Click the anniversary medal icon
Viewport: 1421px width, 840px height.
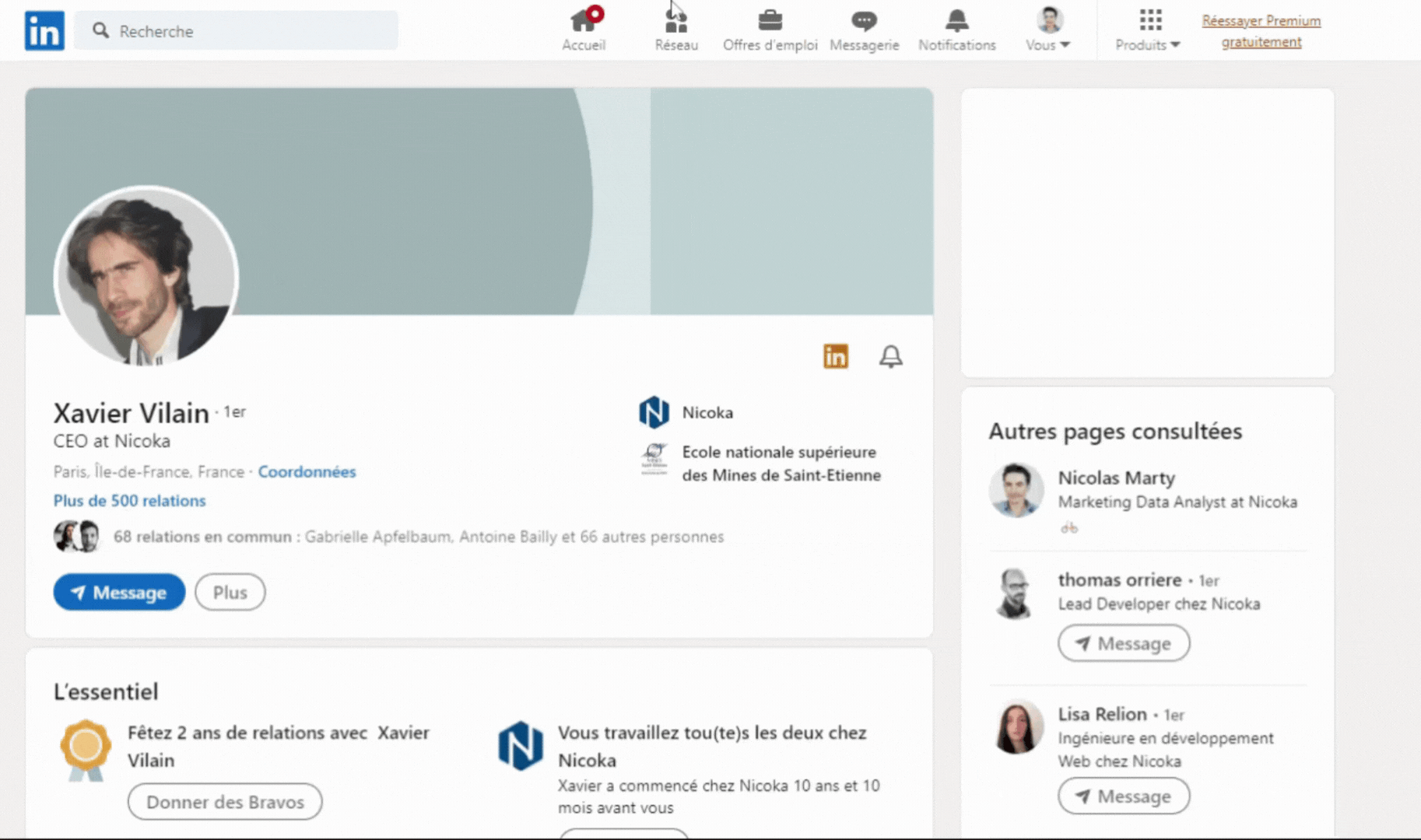[x=86, y=750]
